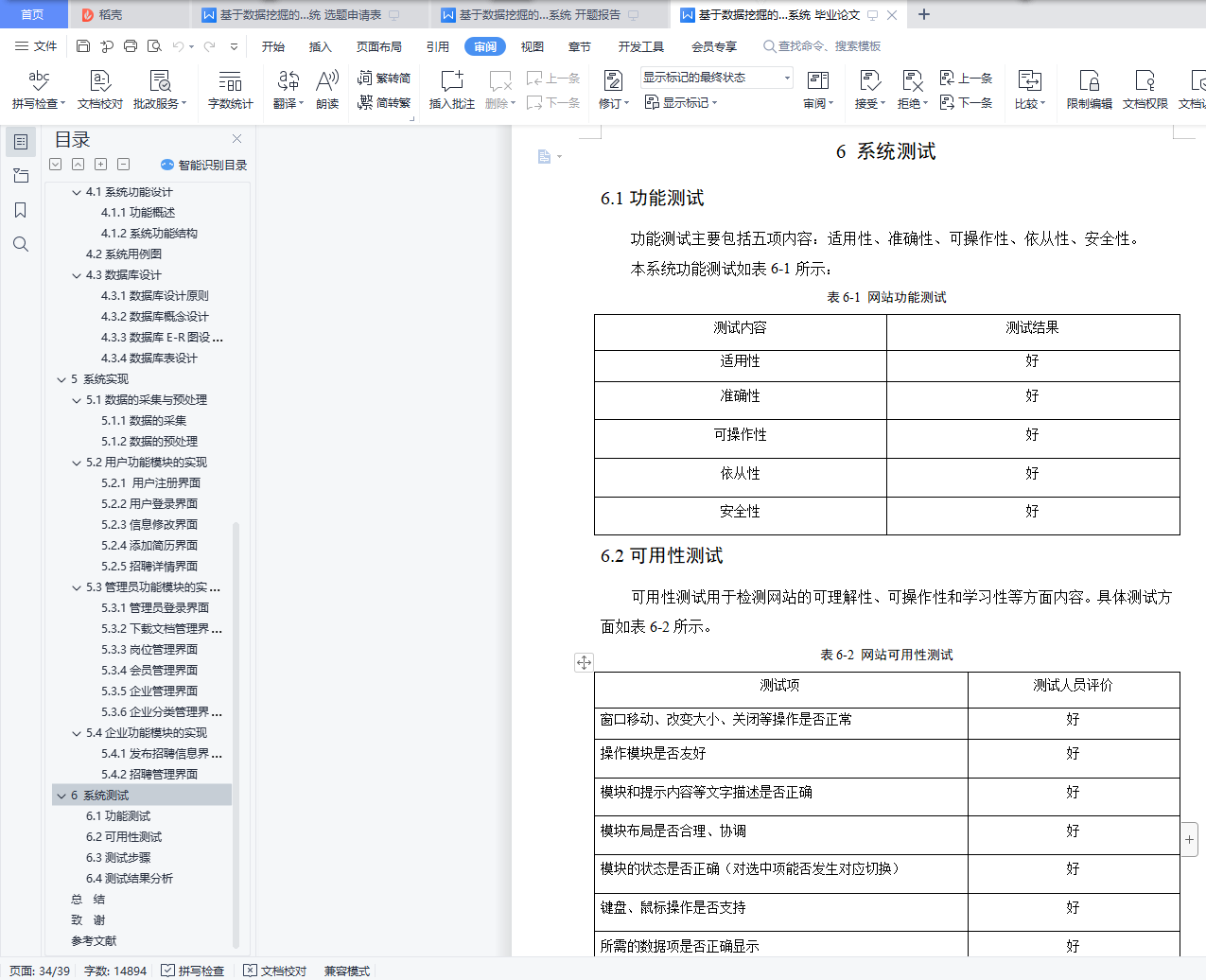Collapse the 6 系统测试 outline node
The image size is (1206, 980).
tap(61, 796)
